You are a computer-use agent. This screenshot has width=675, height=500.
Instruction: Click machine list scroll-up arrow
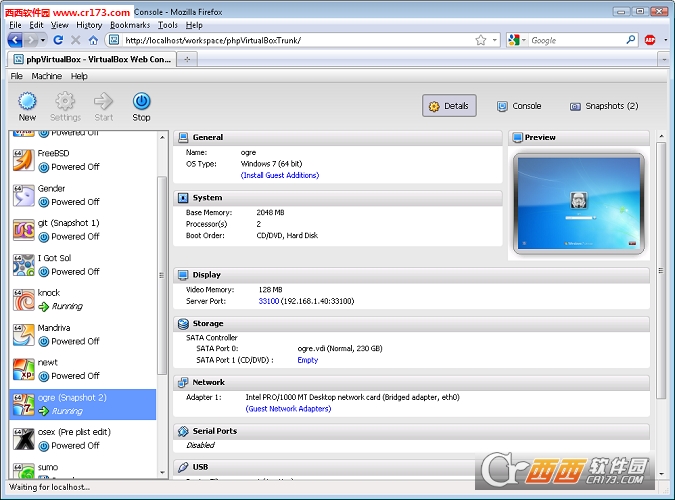coord(162,137)
